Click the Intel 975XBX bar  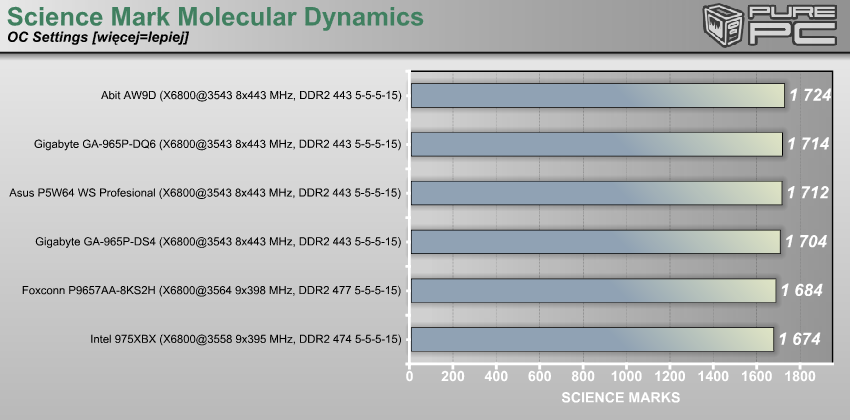[x=591, y=339]
